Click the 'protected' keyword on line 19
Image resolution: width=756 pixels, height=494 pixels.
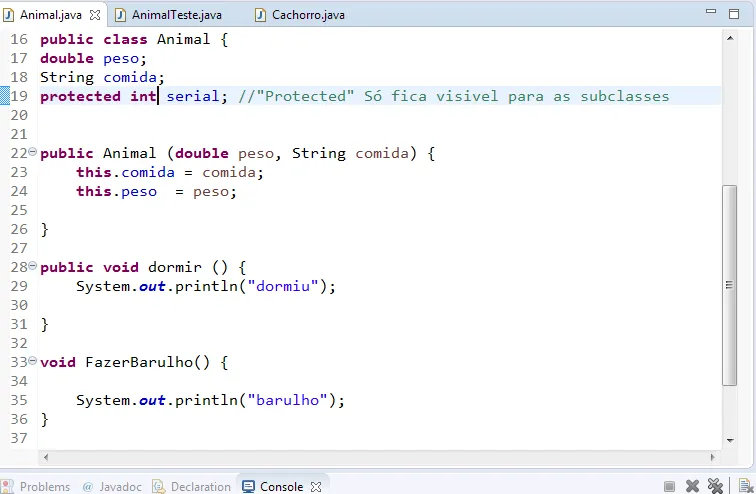pos(81,96)
